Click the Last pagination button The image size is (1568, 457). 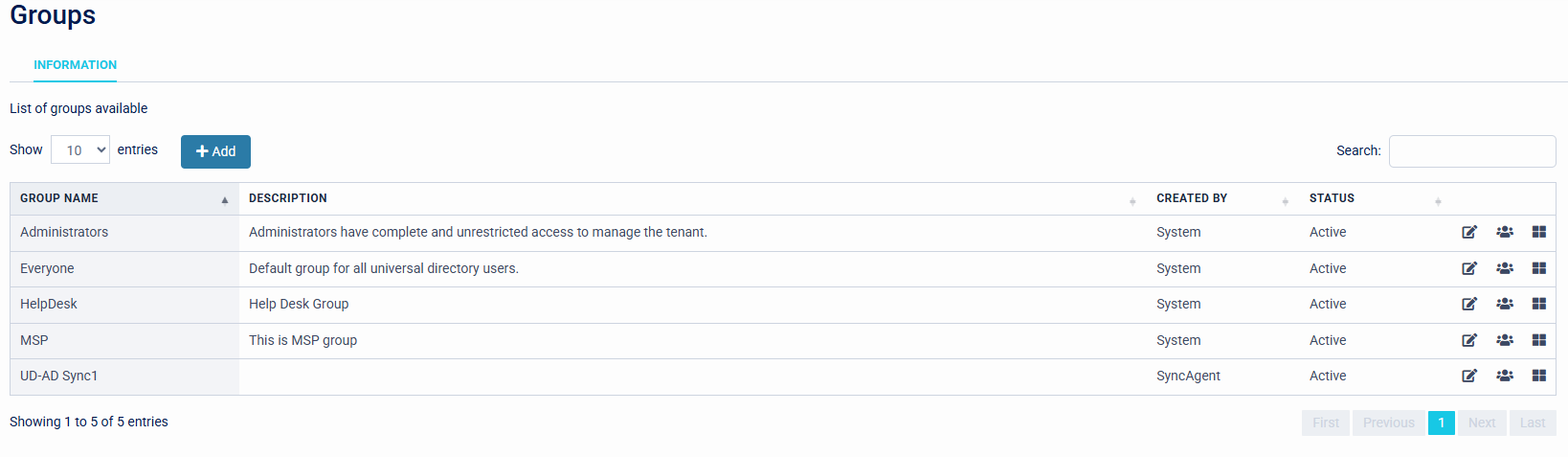point(1532,423)
